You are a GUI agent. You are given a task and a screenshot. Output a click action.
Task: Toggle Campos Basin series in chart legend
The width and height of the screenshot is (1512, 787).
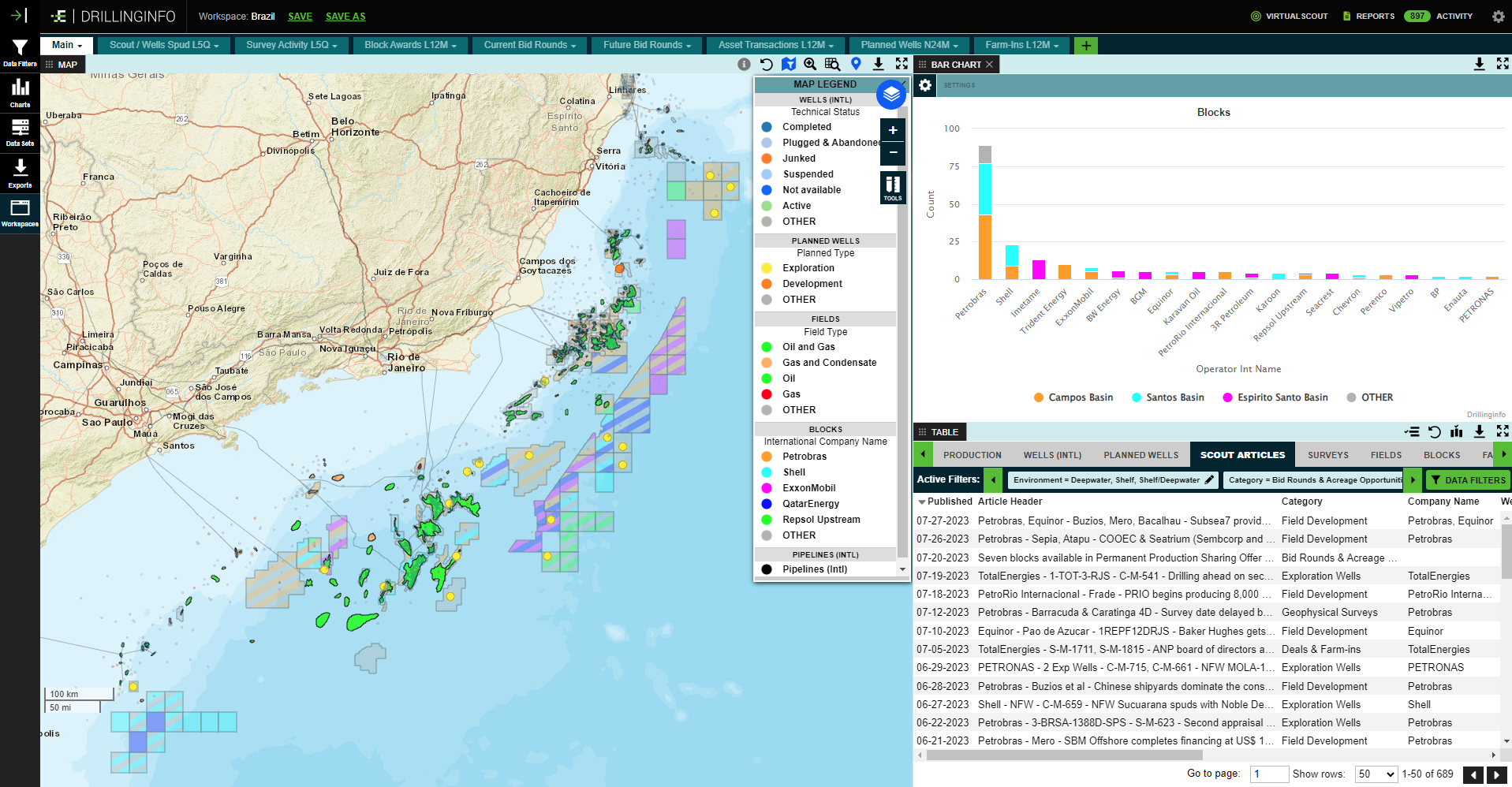click(1073, 397)
